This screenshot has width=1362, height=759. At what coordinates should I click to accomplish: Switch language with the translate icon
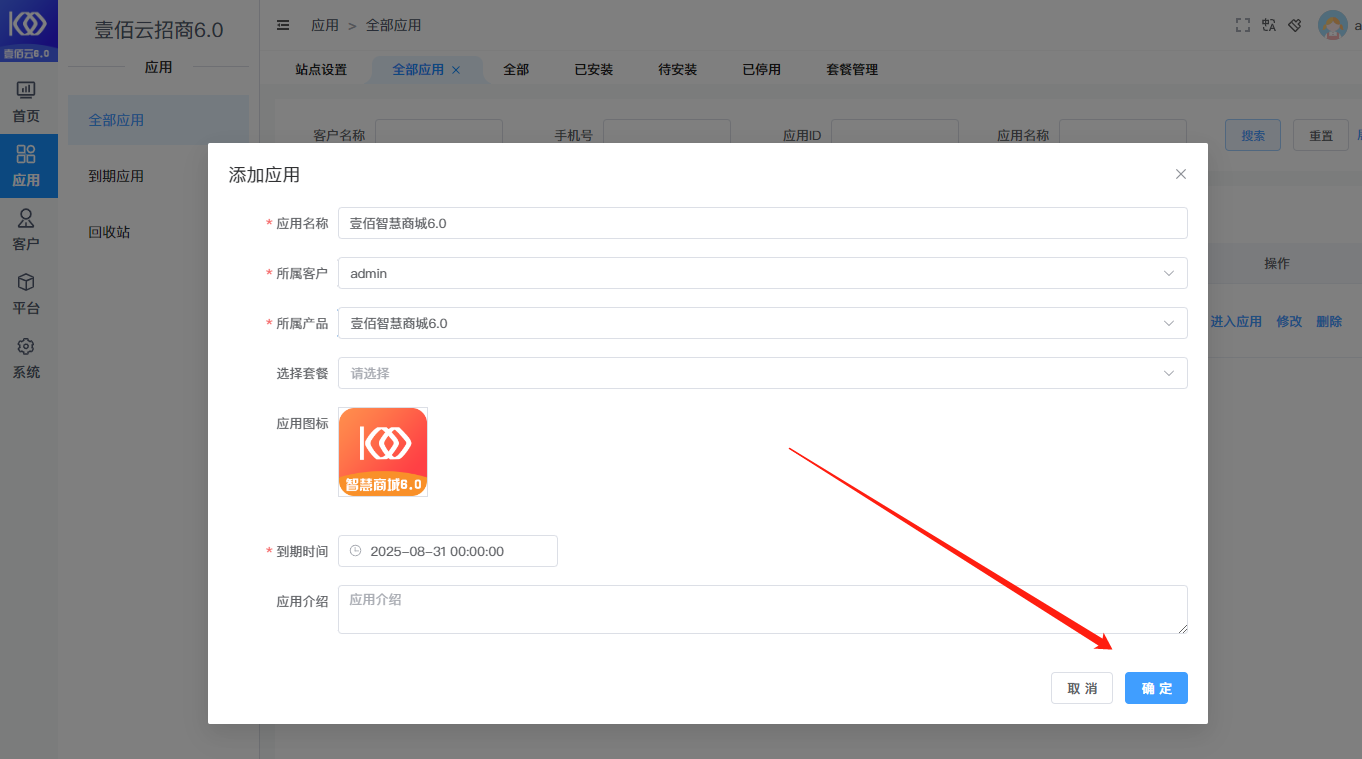(x=1269, y=25)
